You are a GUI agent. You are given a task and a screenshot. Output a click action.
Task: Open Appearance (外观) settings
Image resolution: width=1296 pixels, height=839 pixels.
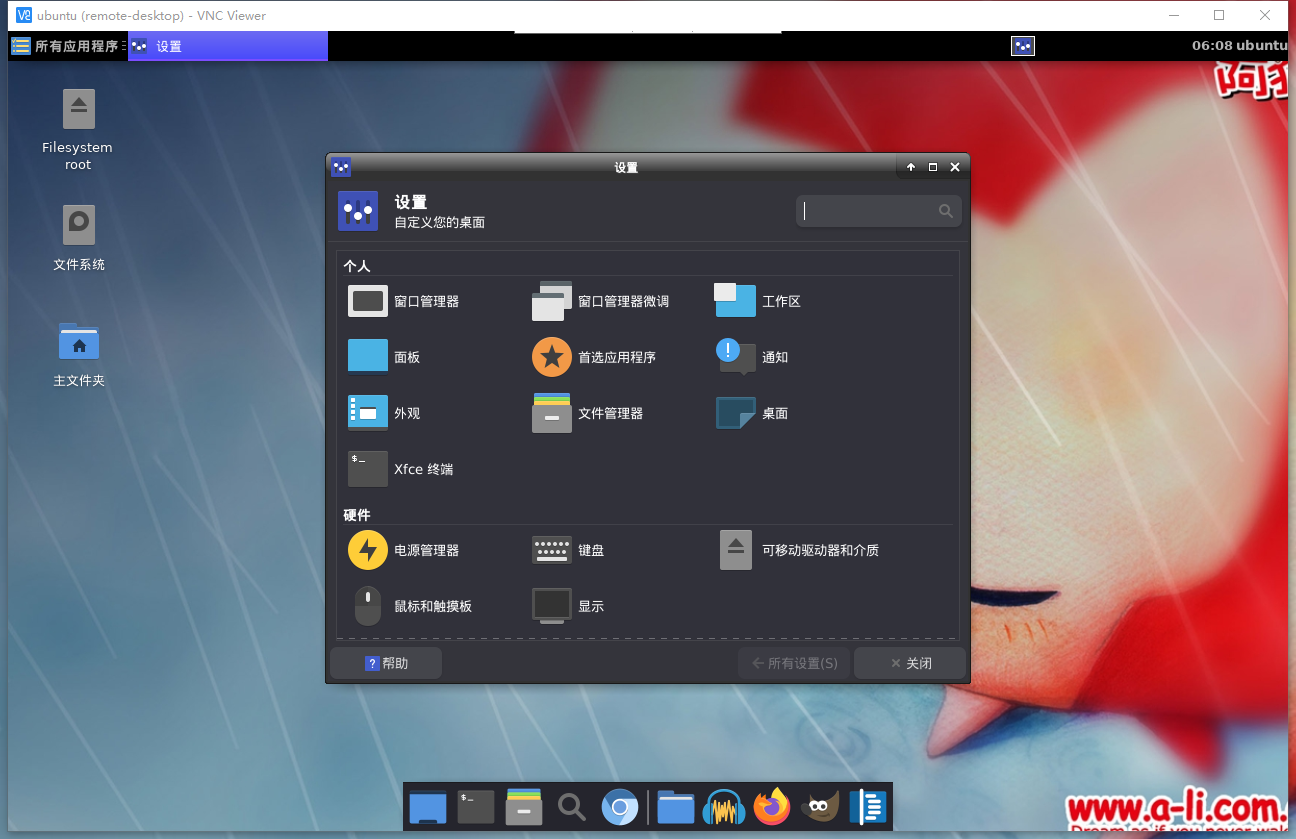384,413
